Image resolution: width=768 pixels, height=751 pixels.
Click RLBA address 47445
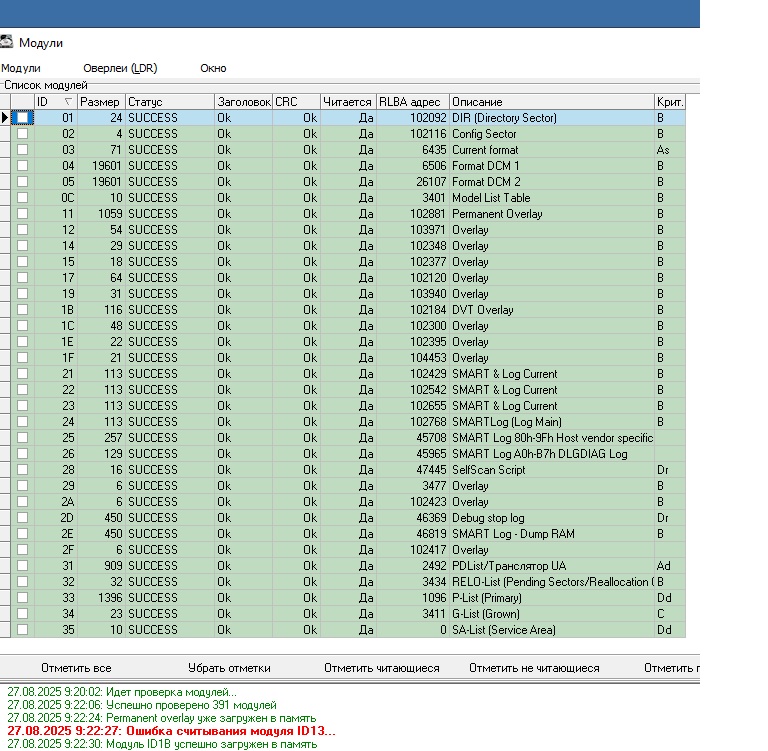pyautogui.click(x=412, y=470)
